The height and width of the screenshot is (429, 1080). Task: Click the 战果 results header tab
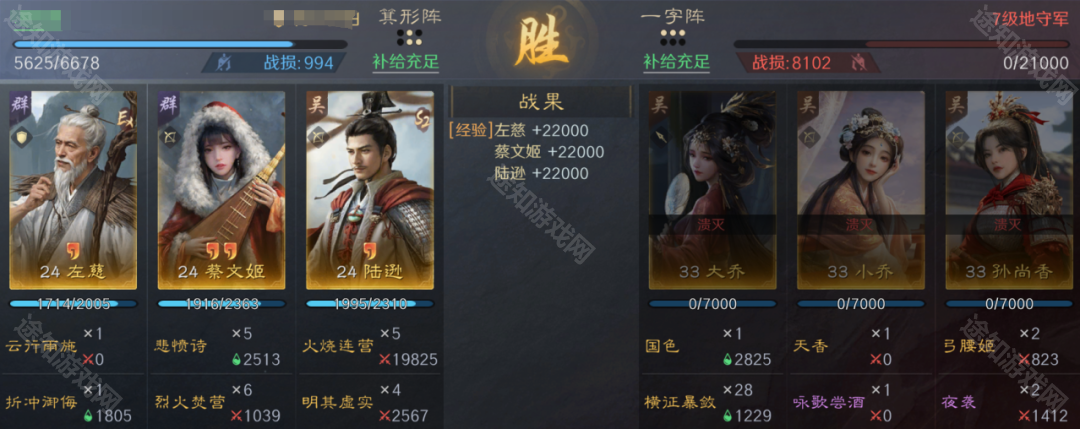click(x=541, y=102)
